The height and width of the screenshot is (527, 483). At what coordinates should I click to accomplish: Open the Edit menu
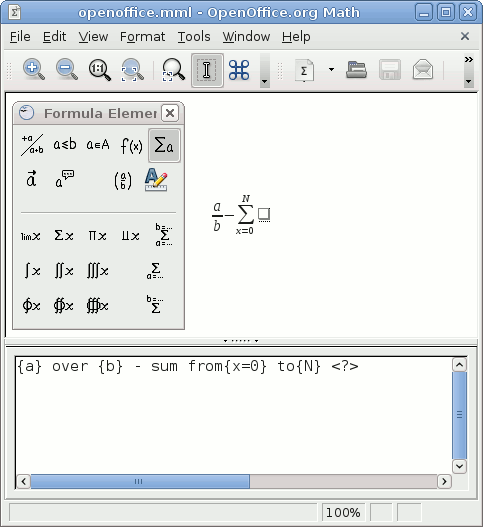tap(54, 36)
